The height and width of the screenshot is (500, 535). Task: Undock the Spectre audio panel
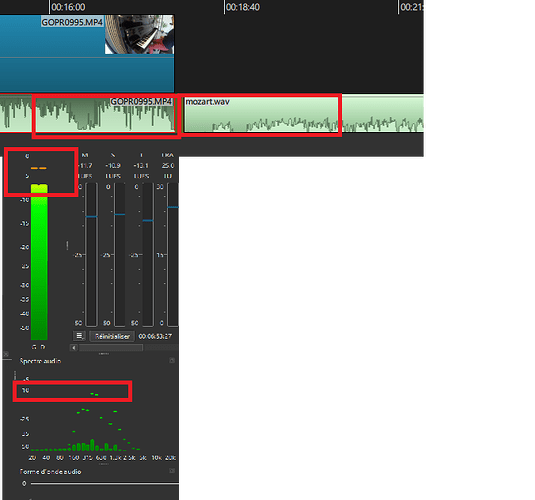(172, 360)
